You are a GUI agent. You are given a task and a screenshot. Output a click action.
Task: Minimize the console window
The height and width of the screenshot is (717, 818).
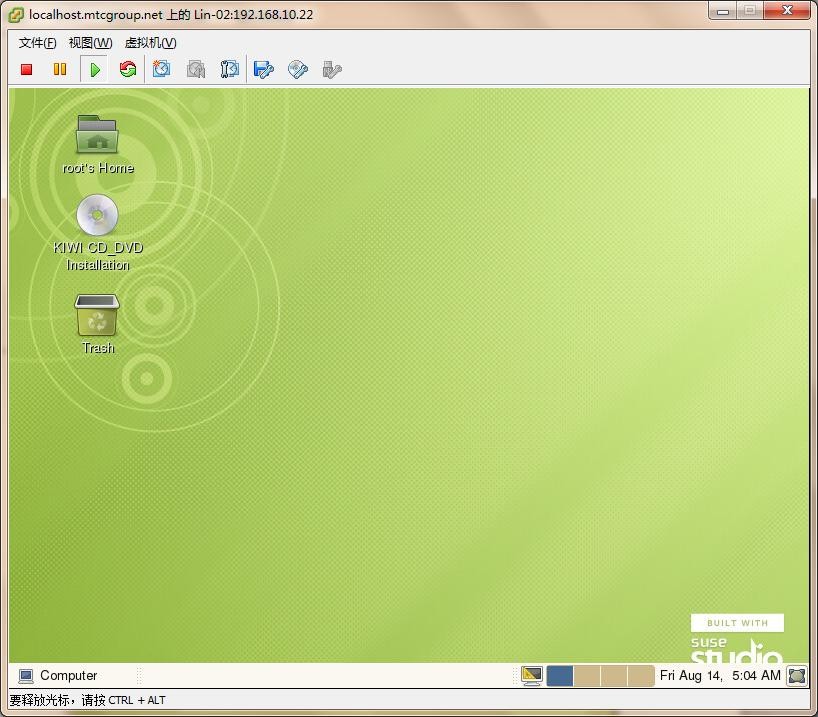(723, 11)
